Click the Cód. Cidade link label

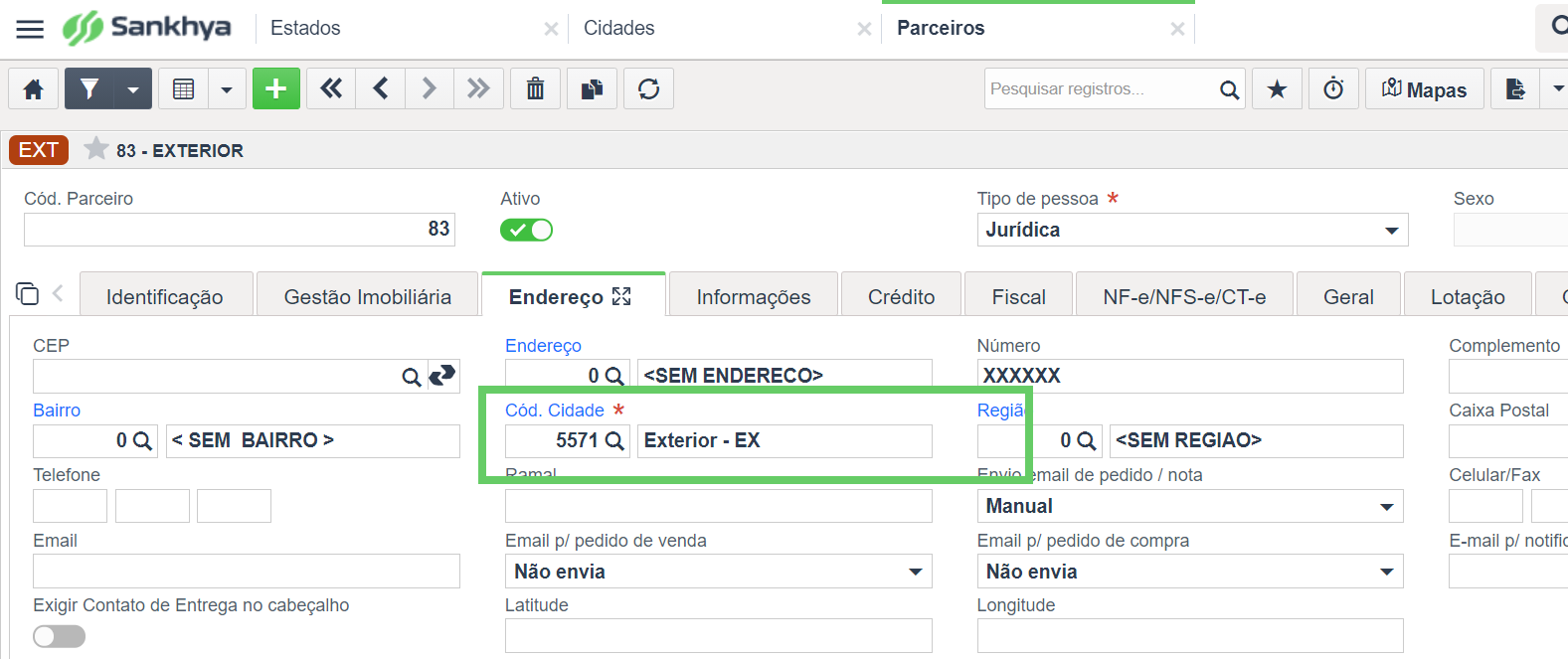coord(555,411)
